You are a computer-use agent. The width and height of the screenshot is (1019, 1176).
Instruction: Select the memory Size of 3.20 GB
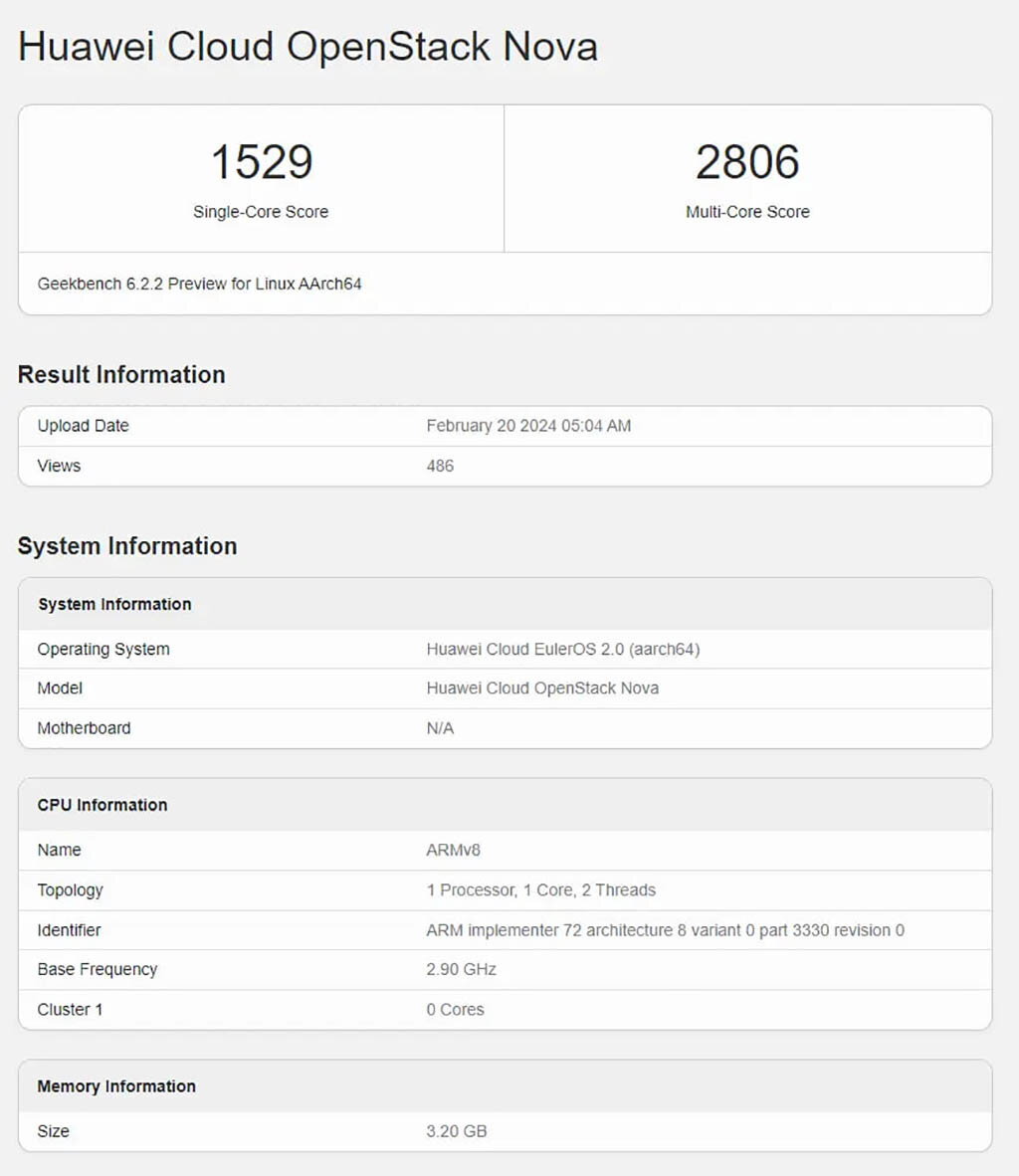(x=457, y=1131)
